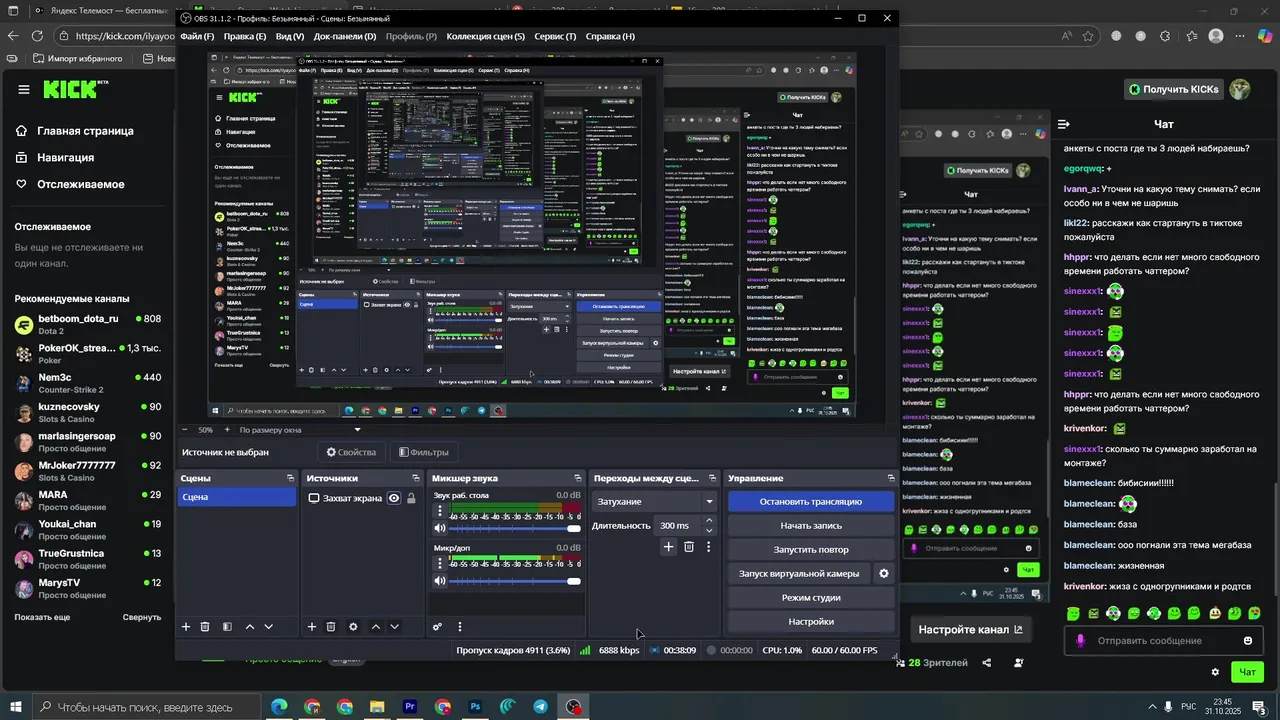Viewport: 1280px width, 720px height.
Task: Move the source up in the list
Action: [x=376, y=627]
